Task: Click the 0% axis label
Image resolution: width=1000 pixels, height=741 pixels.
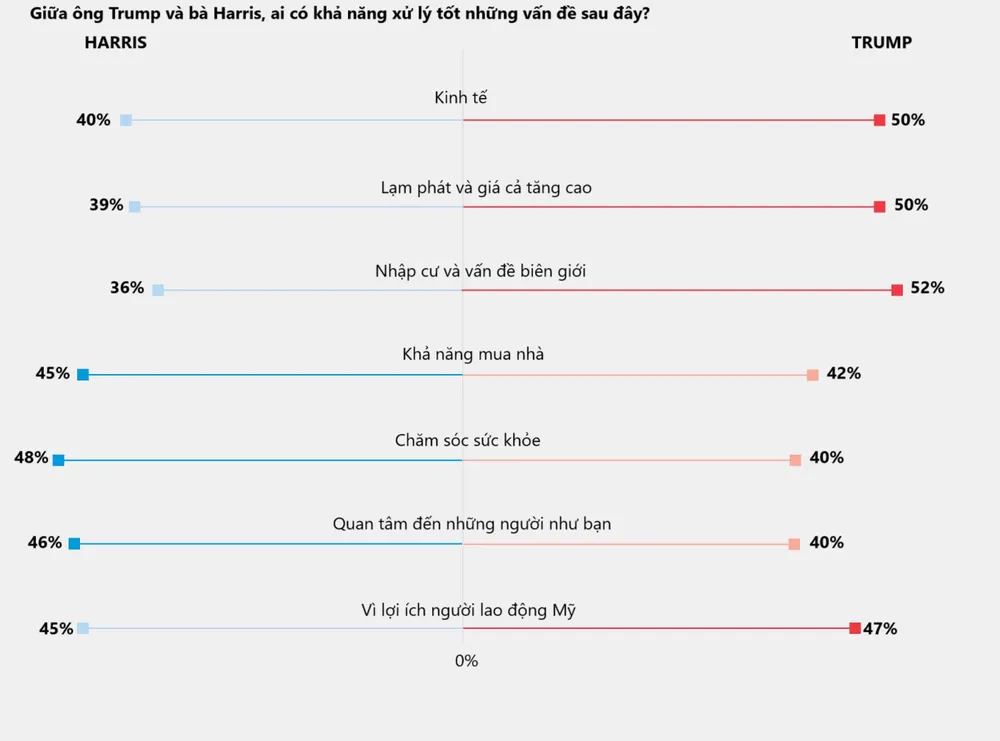Action: coord(466,661)
